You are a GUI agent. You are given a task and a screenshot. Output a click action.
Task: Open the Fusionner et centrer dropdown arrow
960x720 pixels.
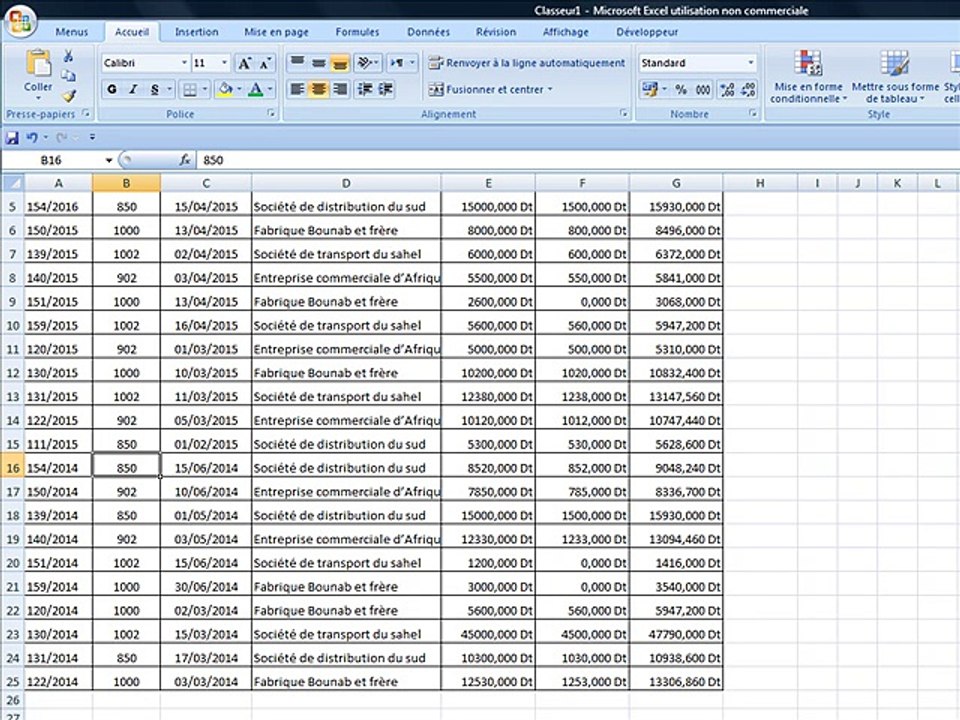550,89
